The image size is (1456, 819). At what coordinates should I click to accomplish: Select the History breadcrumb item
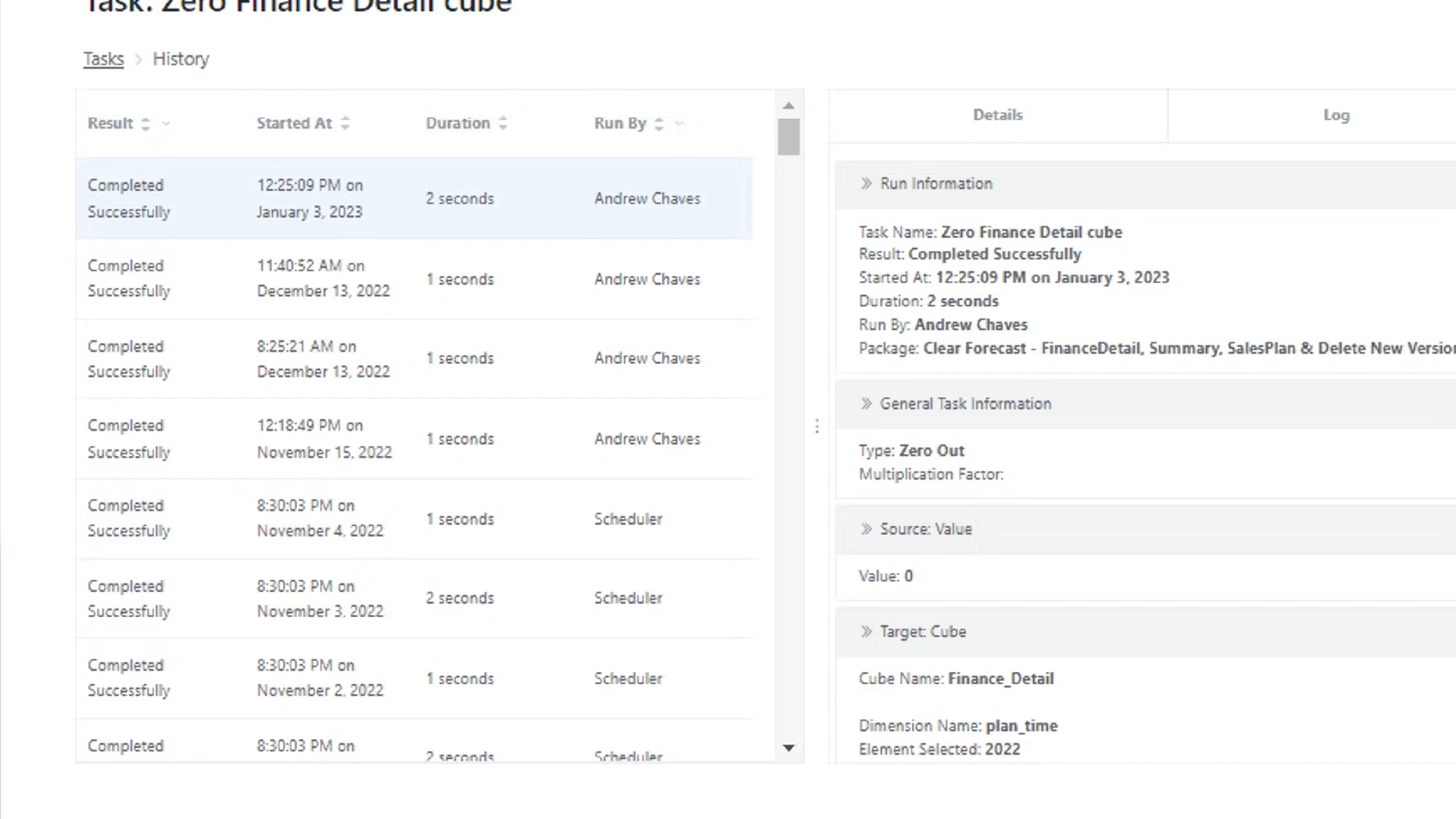tap(181, 59)
